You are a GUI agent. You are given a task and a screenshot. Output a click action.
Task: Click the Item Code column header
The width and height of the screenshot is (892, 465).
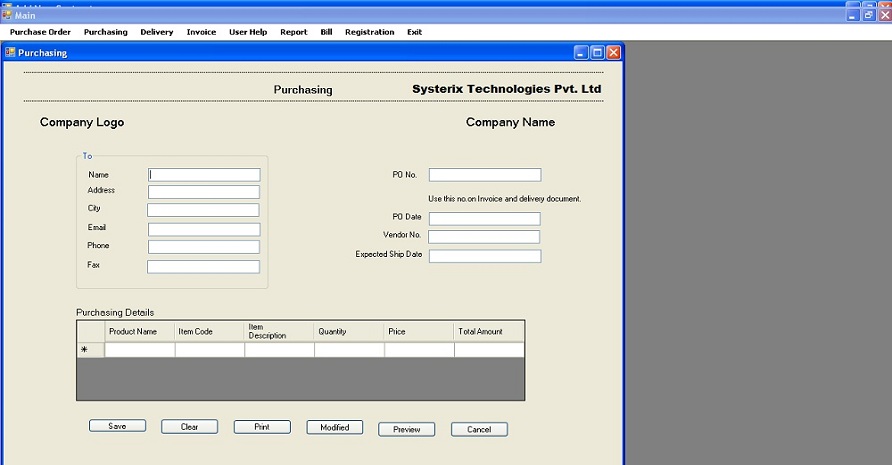click(x=209, y=331)
